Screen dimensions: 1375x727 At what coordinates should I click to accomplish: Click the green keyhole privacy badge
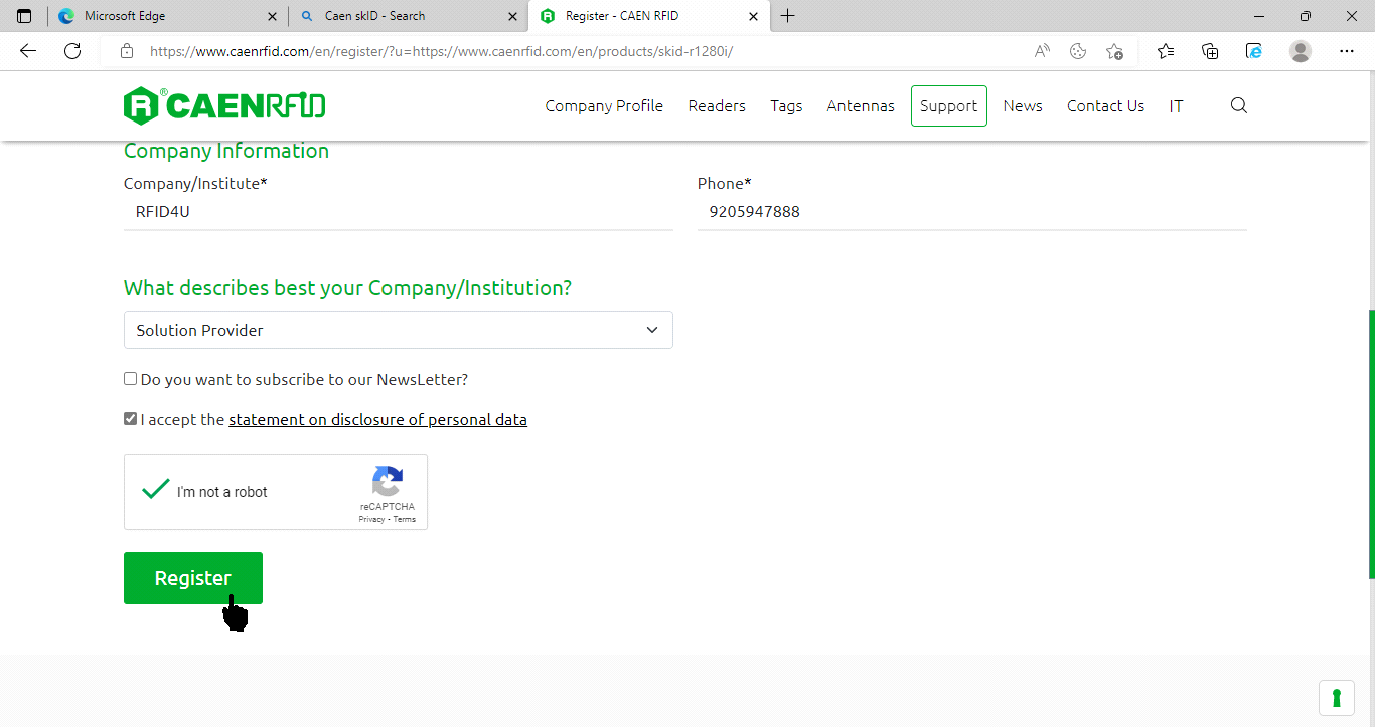(1336, 697)
